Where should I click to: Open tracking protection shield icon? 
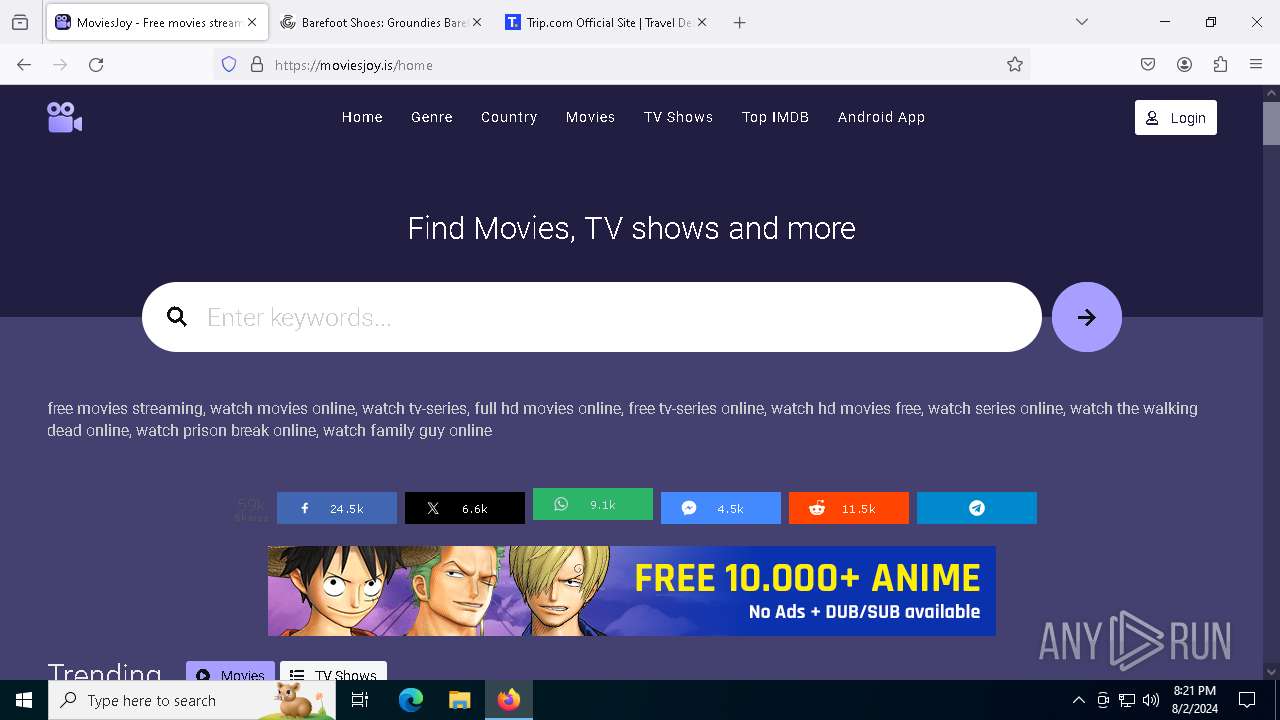[229, 65]
